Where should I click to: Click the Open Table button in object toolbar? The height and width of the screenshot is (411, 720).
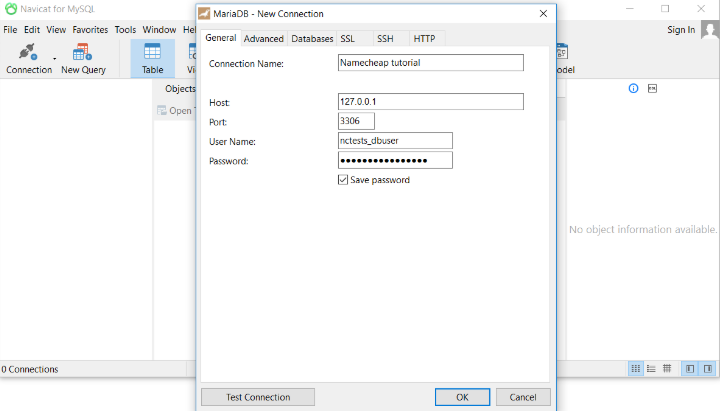click(176, 111)
